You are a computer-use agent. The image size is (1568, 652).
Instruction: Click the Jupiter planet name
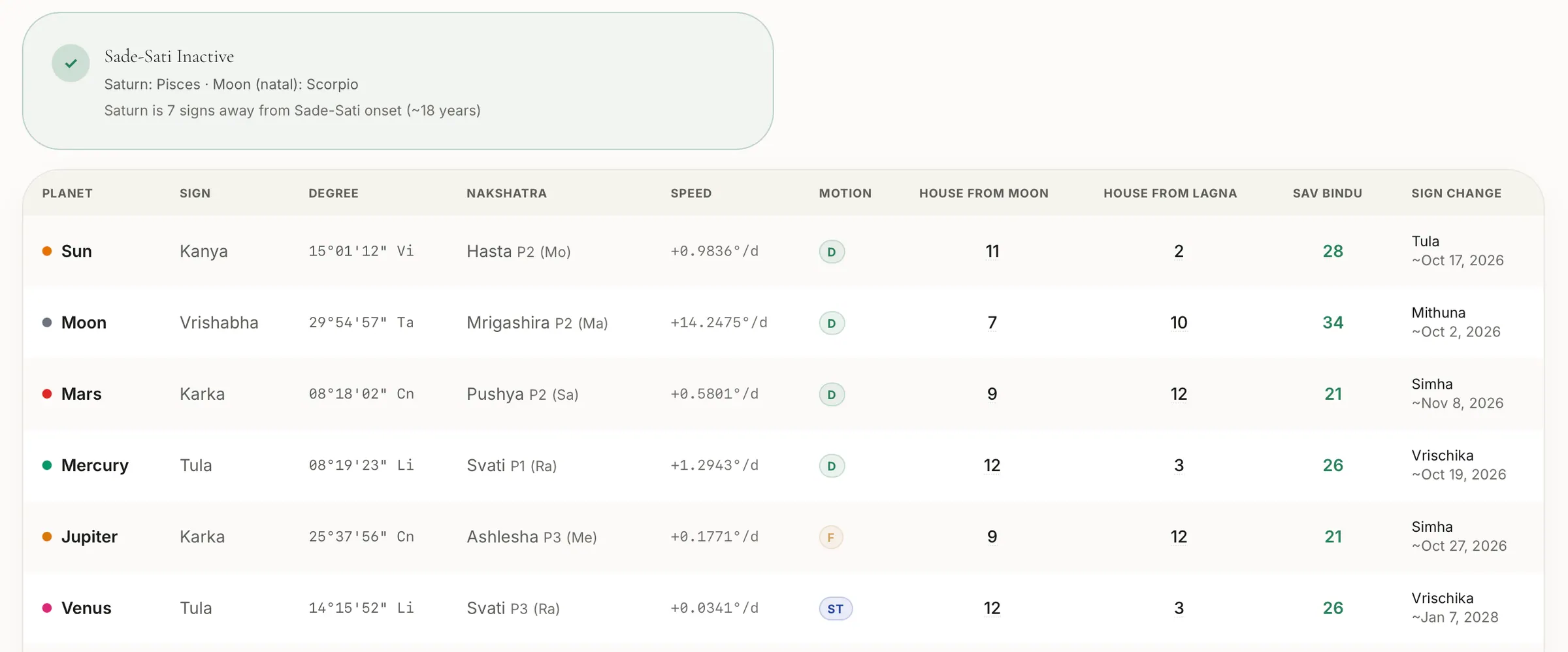tap(90, 536)
